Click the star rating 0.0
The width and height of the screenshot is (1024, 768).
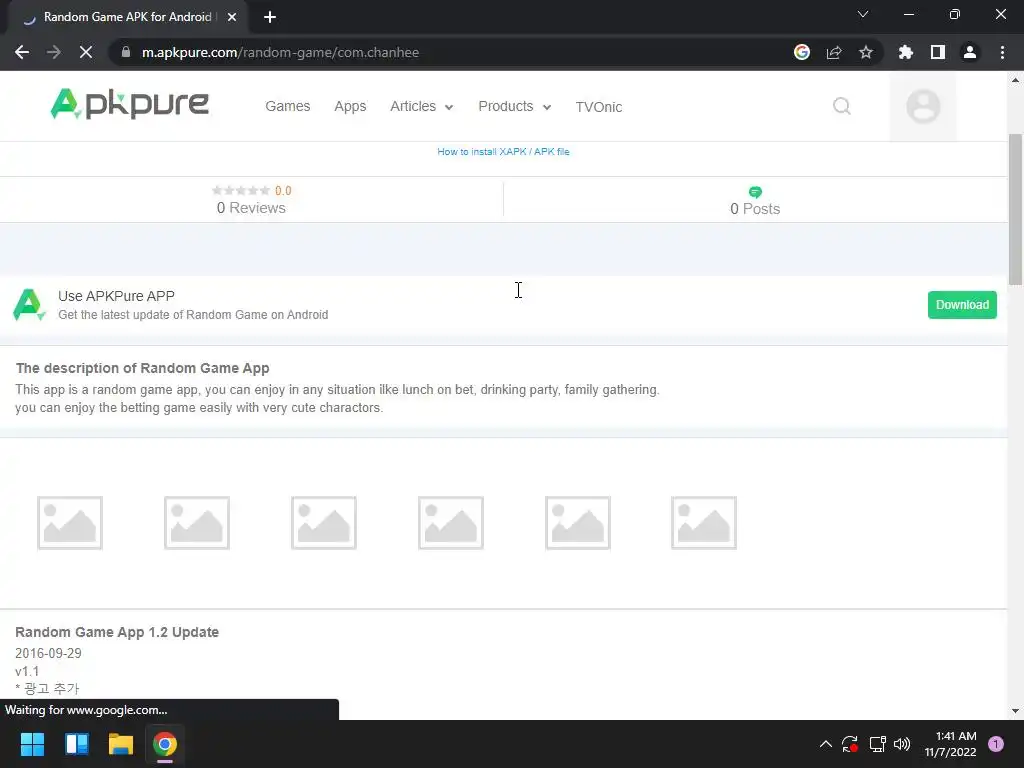tap(251, 191)
